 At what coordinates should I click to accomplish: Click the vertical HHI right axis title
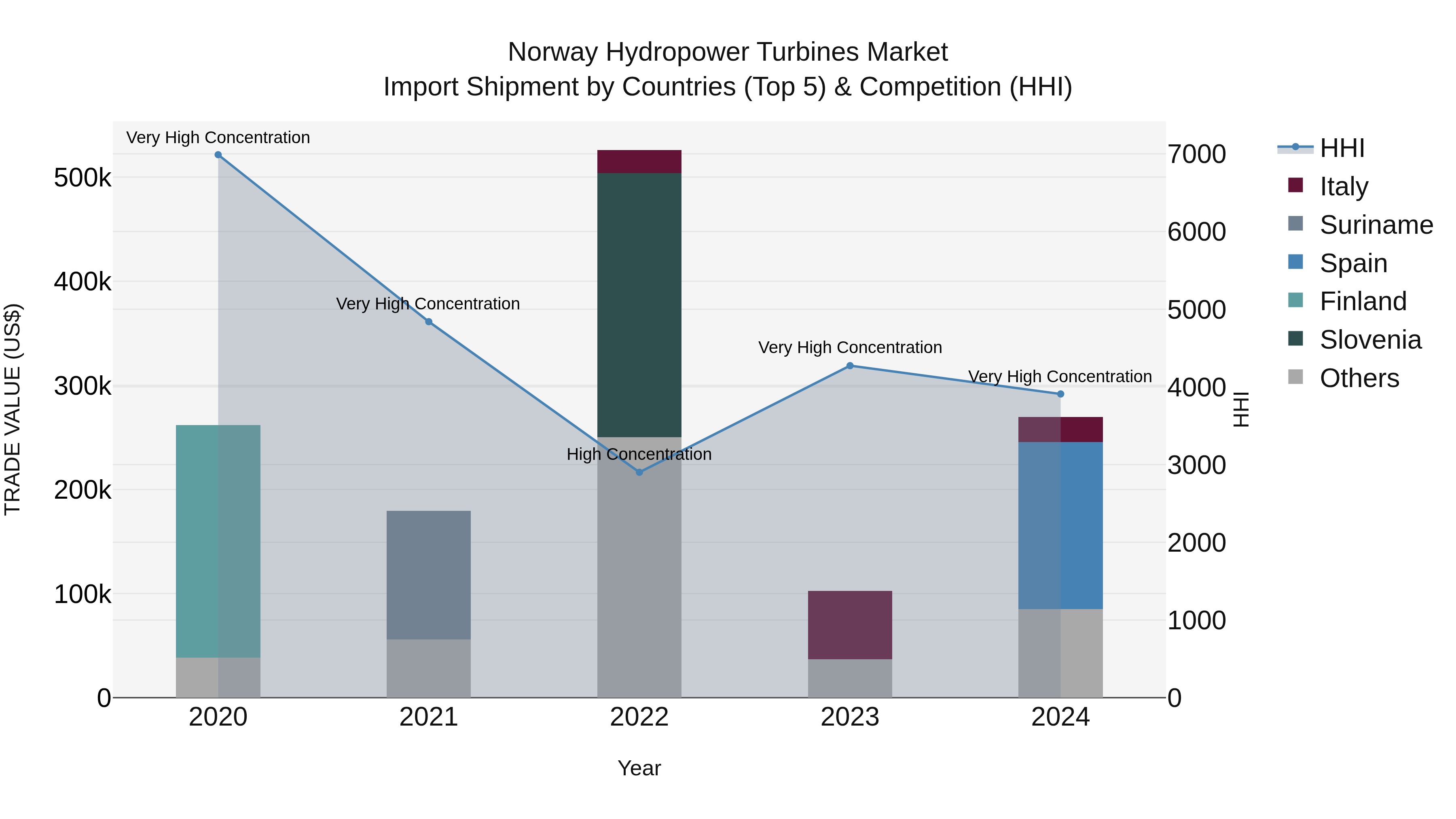(x=1241, y=409)
